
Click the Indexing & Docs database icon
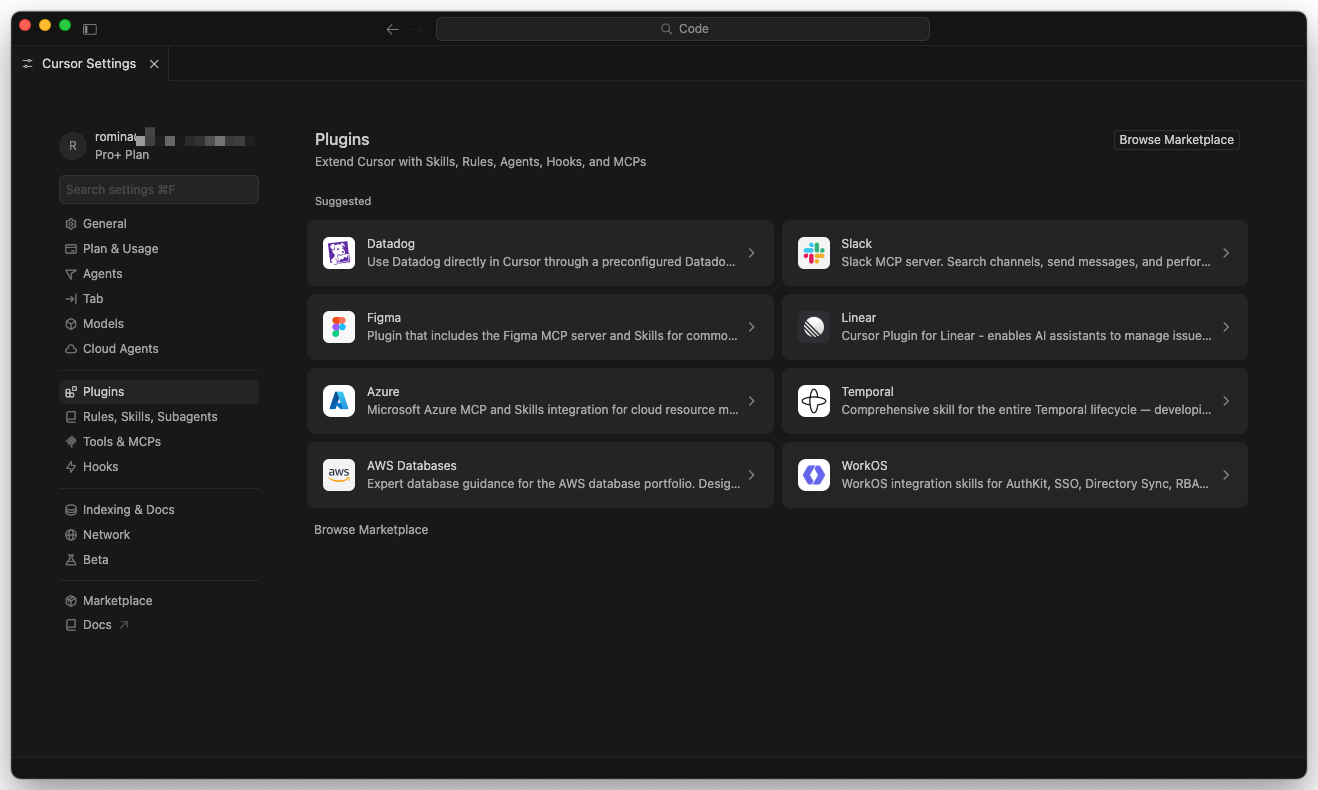coord(71,510)
